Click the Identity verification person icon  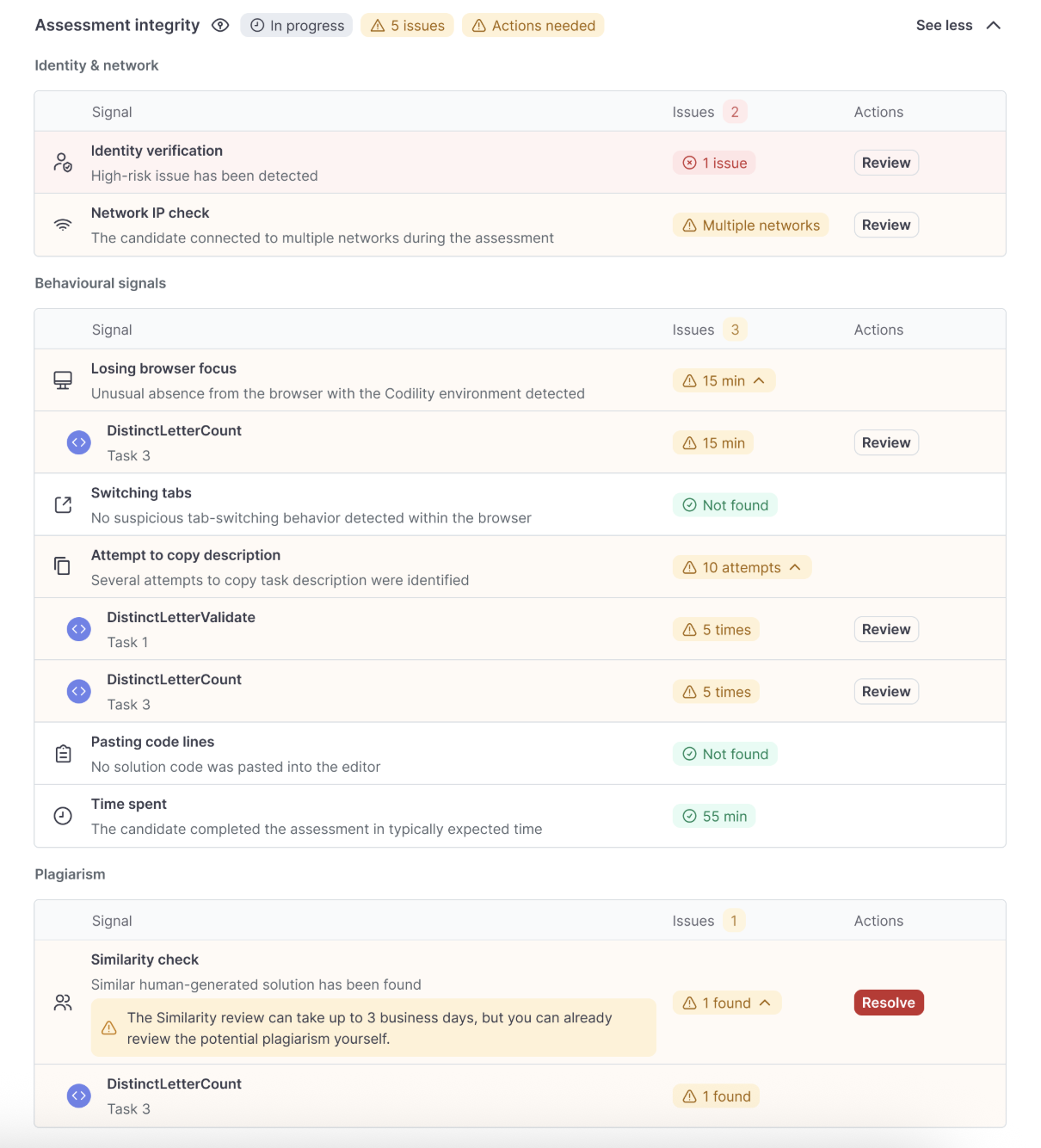click(63, 163)
